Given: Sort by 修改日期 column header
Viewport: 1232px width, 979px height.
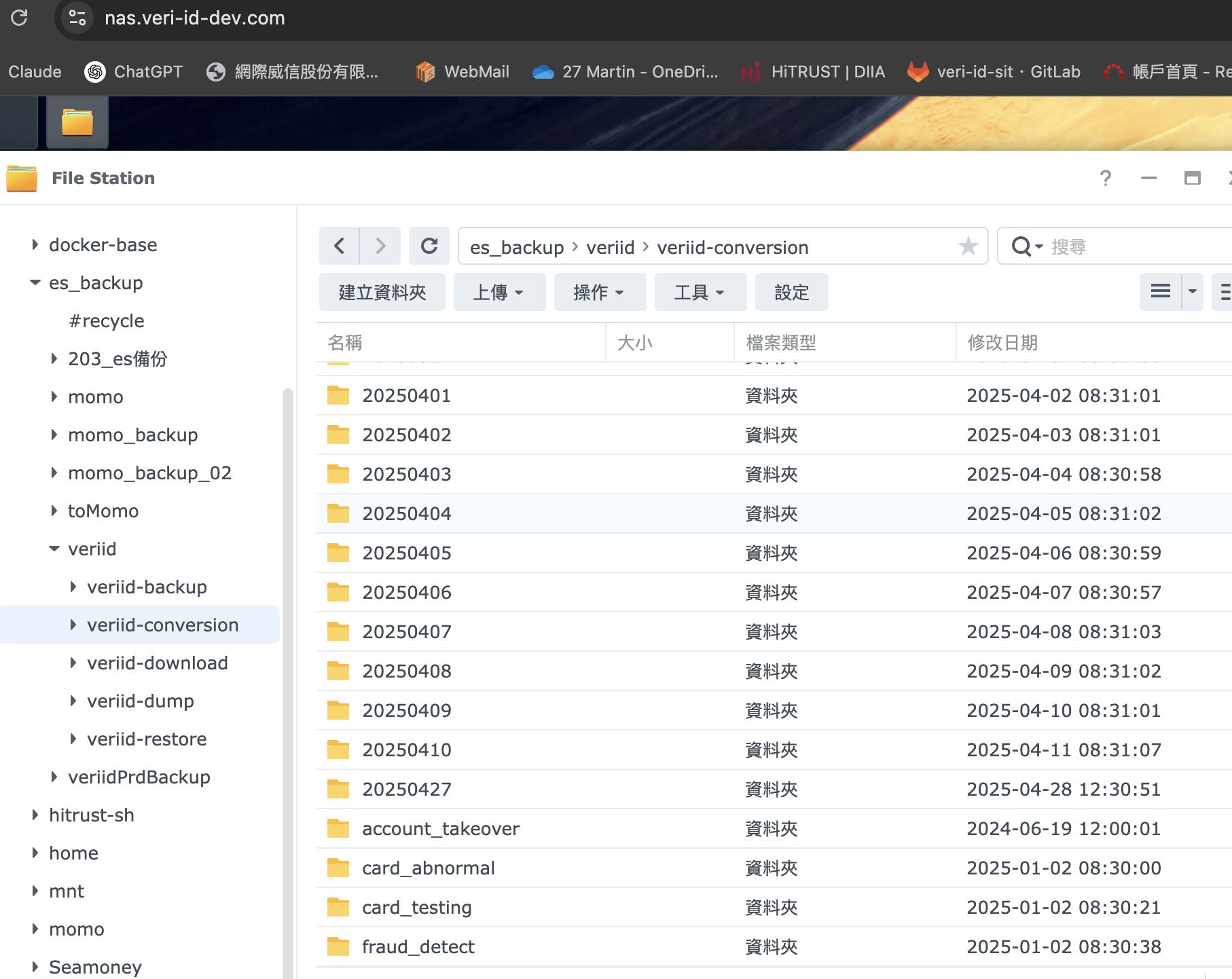Looking at the screenshot, I should pyautogui.click(x=1002, y=343).
